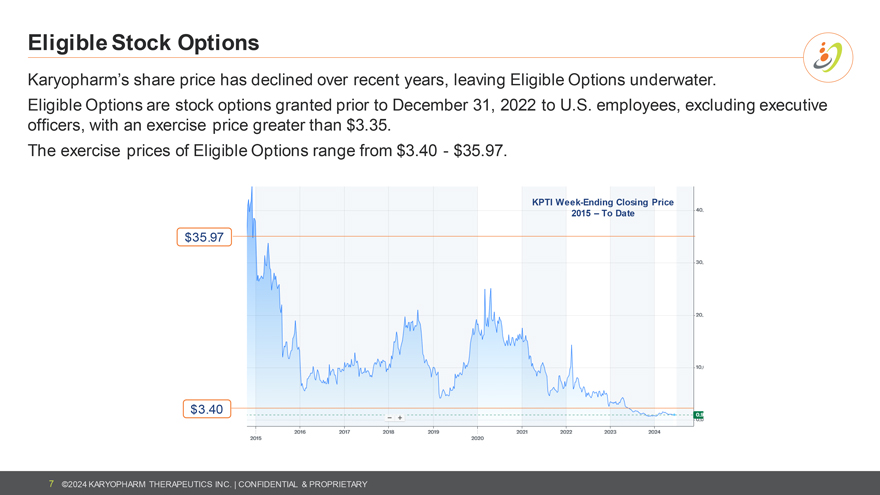Click the 2018 label on the time axis
The width and height of the screenshot is (880, 495).
click(x=388, y=431)
